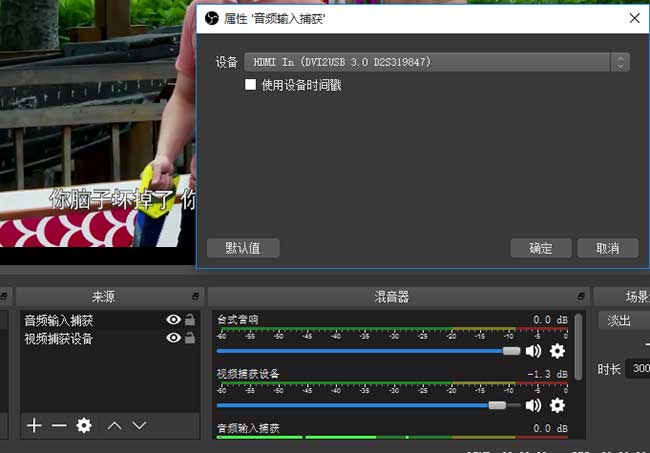This screenshot has height=453, width=650.
Task: Toggle lock on 音频输入捕获 source
Action: tap(190, 320)
